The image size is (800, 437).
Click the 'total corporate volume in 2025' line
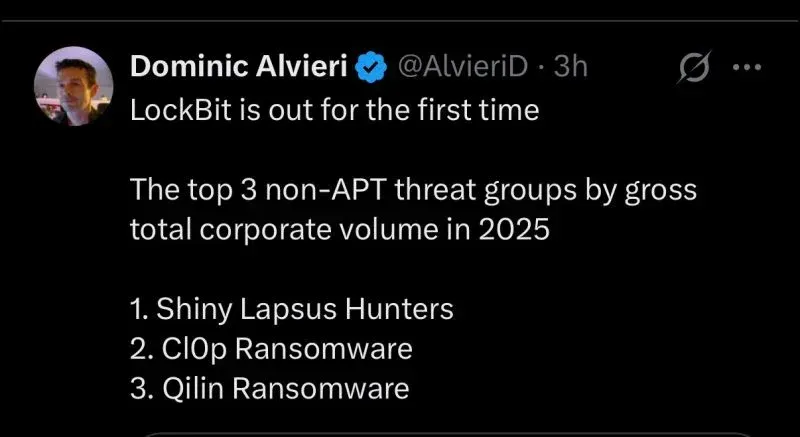click(340, 229)
